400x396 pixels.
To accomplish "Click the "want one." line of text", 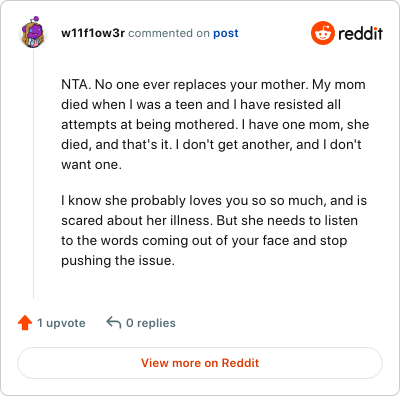I will 91,165.
